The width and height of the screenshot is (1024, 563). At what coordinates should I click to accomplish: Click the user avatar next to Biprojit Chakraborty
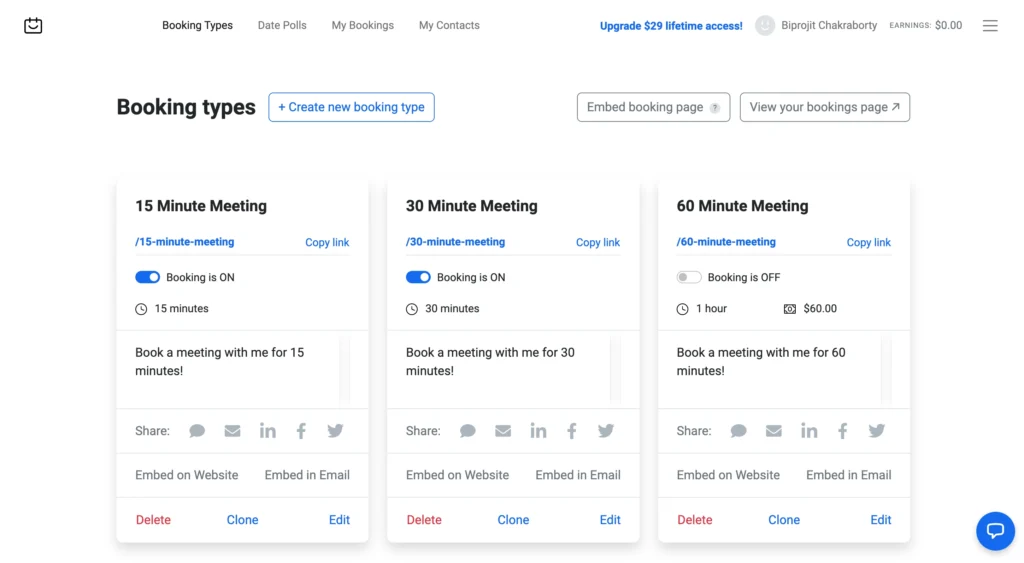pos(765,25)
